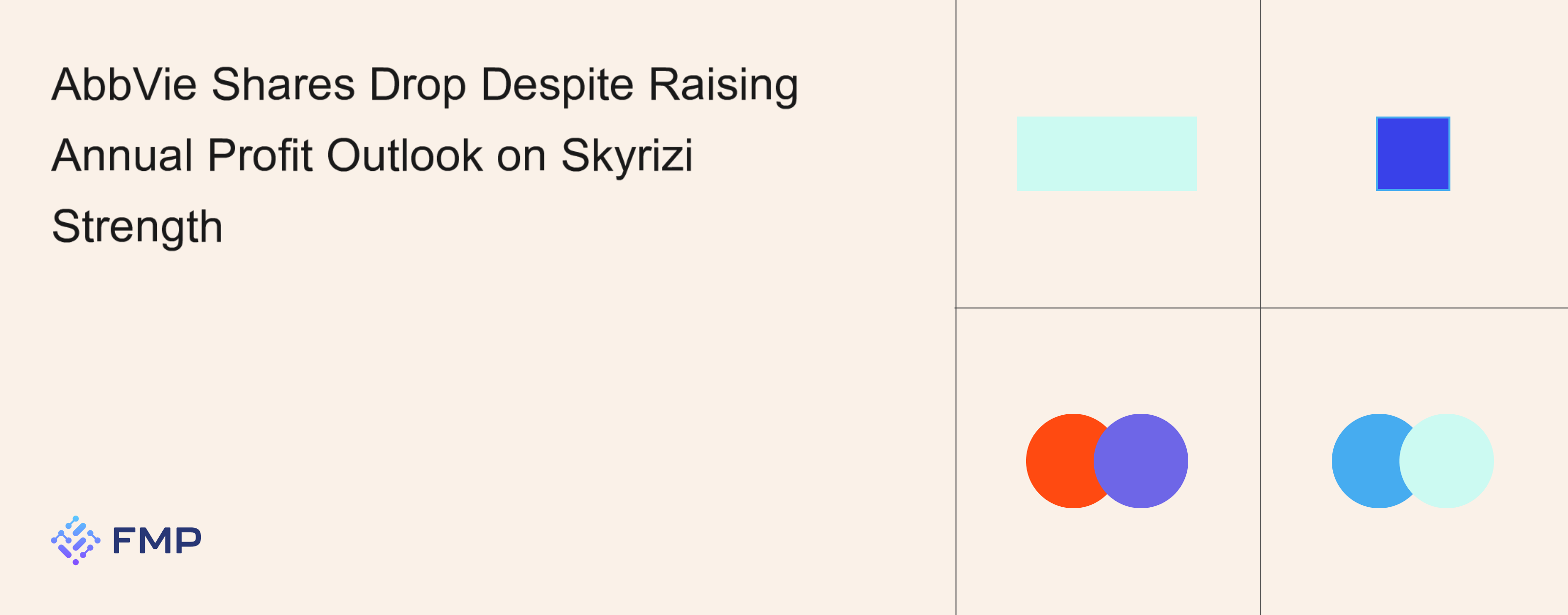
Task: Click the word "Annual" in the headline
Action: click(122, 156)
